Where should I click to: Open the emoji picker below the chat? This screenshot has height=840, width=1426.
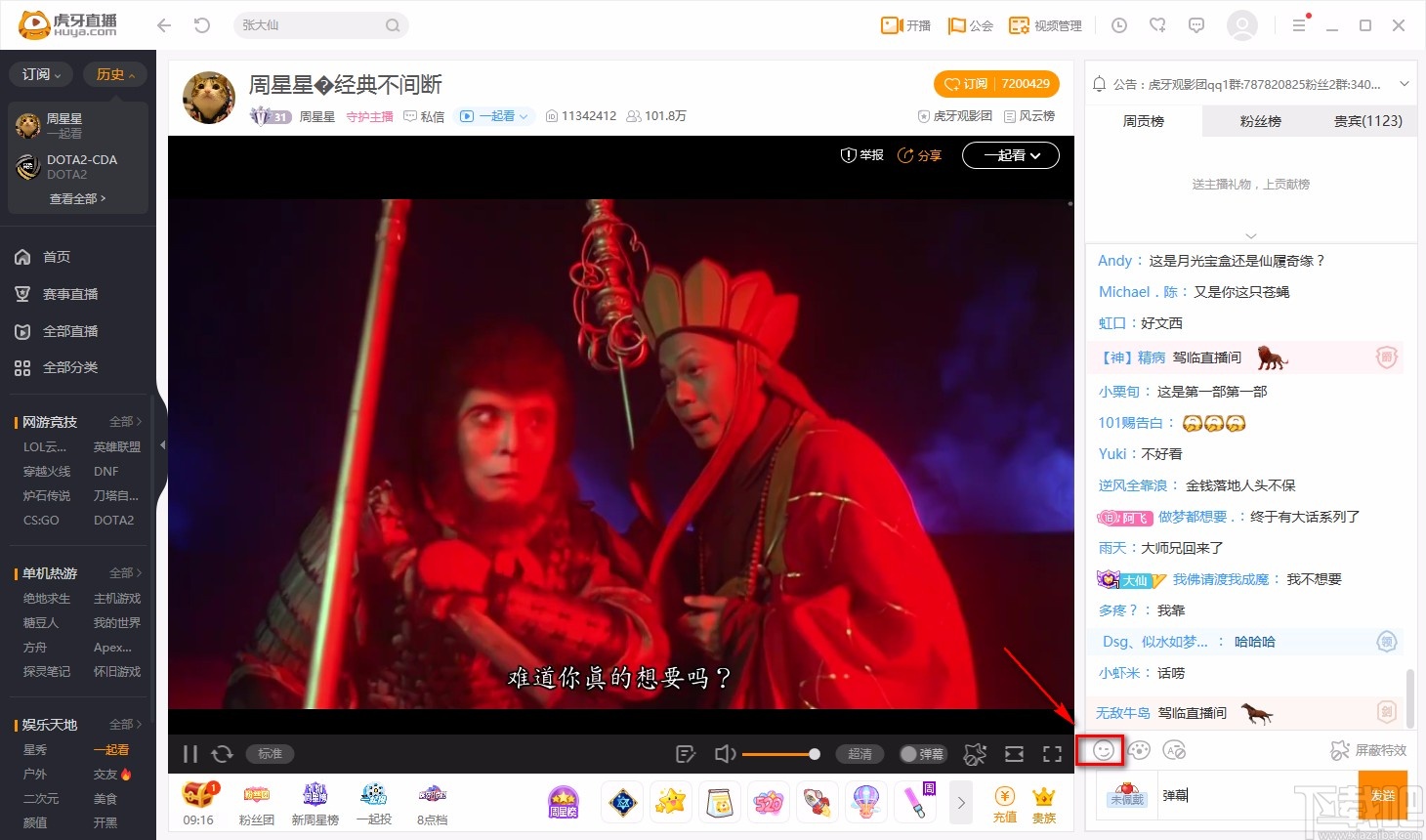[1104, 750]
